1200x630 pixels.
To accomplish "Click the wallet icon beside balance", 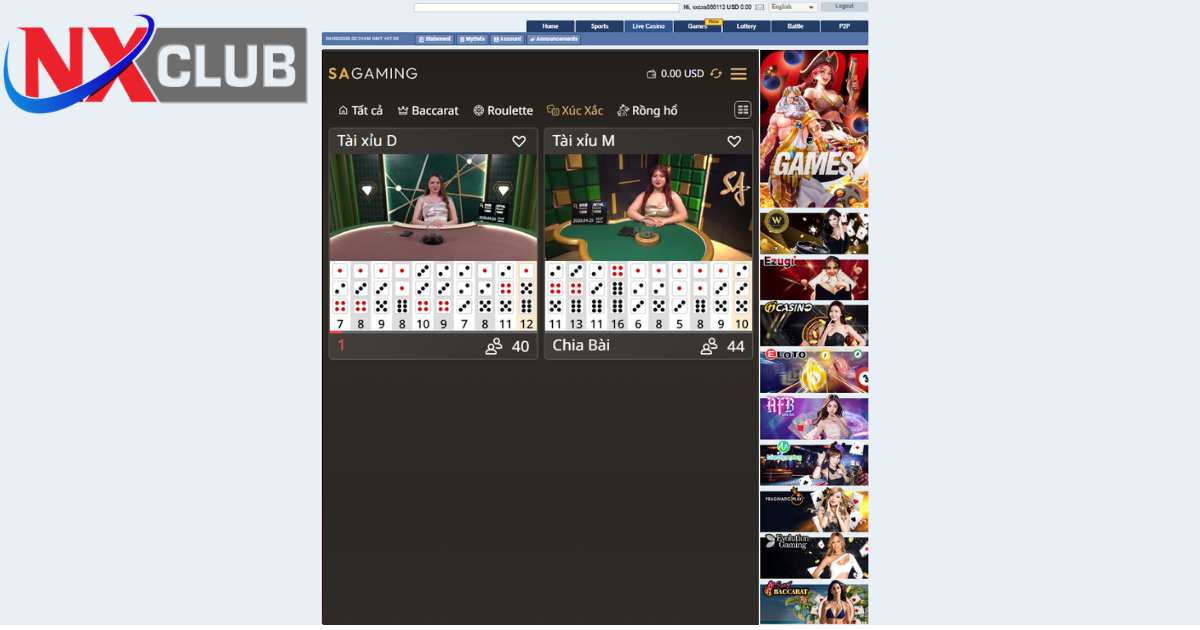I will point(651,74).
